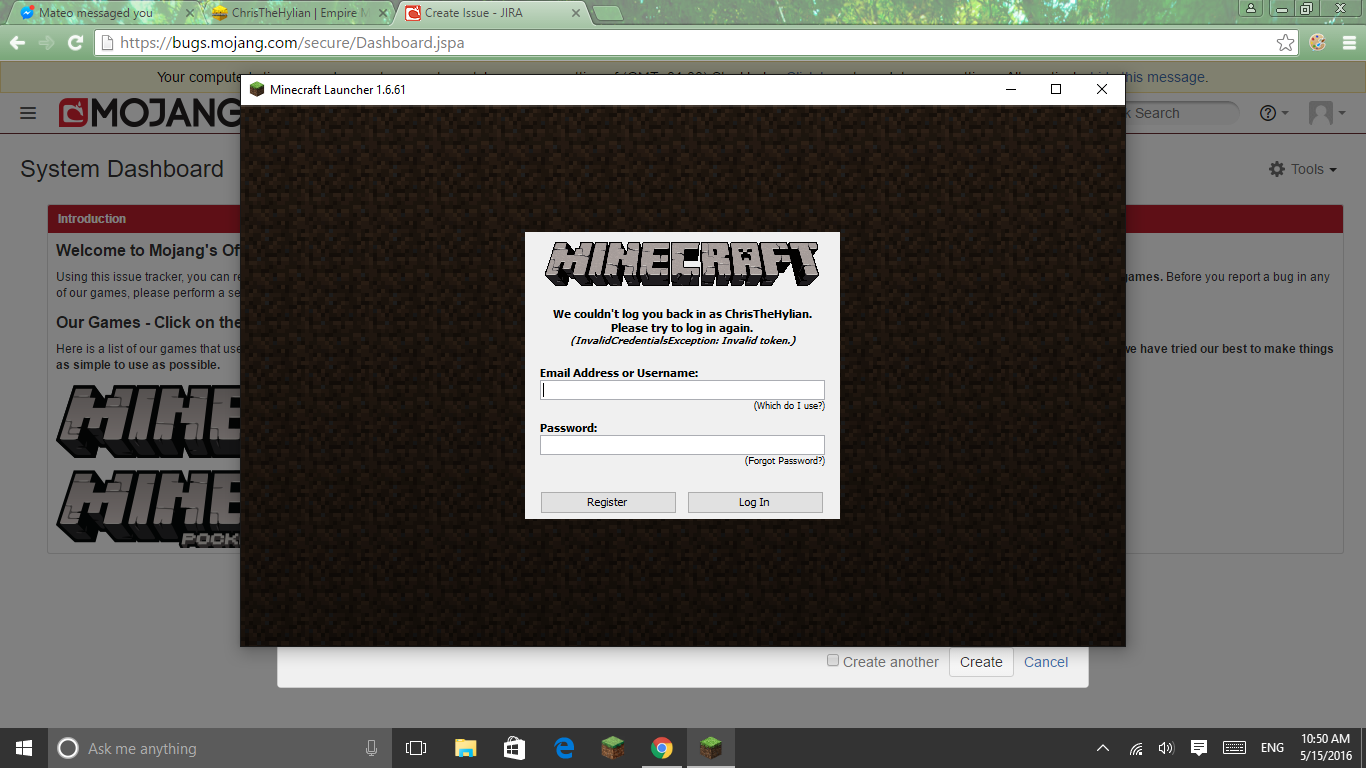Click the JIRA Search box
Viewport: 1366px width, 768px height.
tap(1180, 113)
